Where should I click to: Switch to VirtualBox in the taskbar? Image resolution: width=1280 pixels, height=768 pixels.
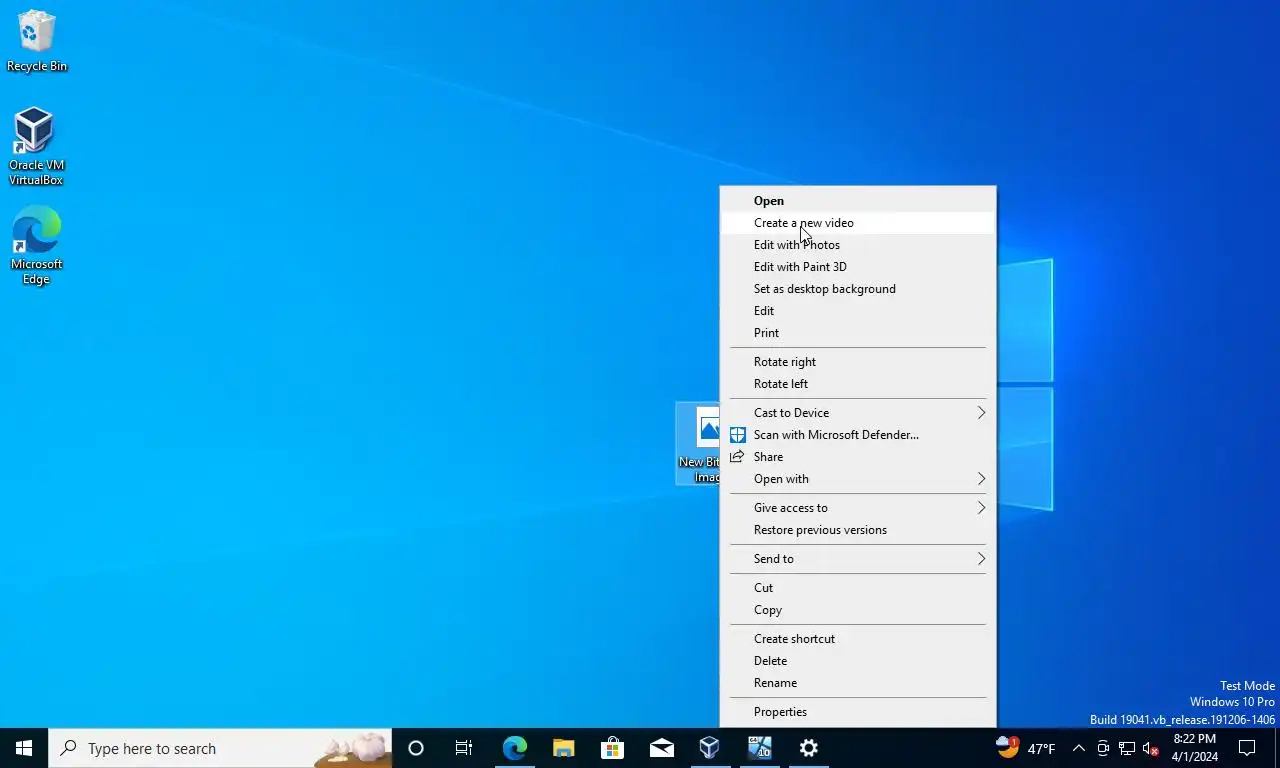pyautogui.click(x=710, y=748)
